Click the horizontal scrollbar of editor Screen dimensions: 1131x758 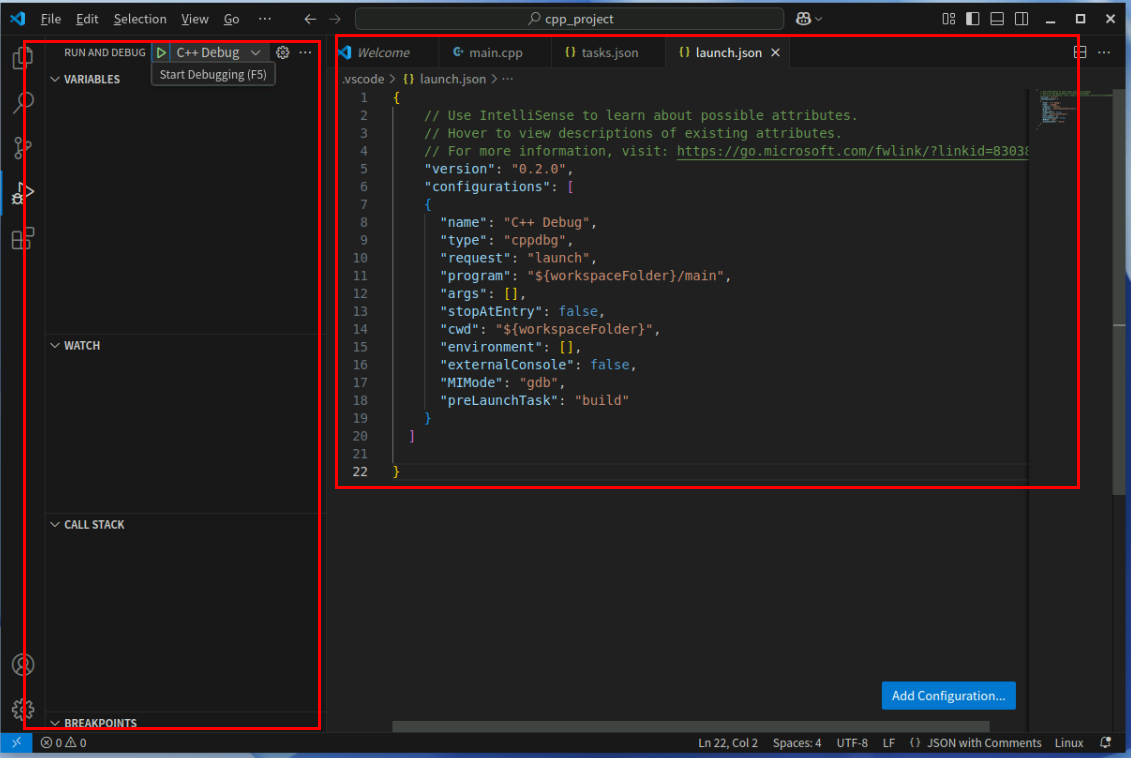tap(691, 726)
